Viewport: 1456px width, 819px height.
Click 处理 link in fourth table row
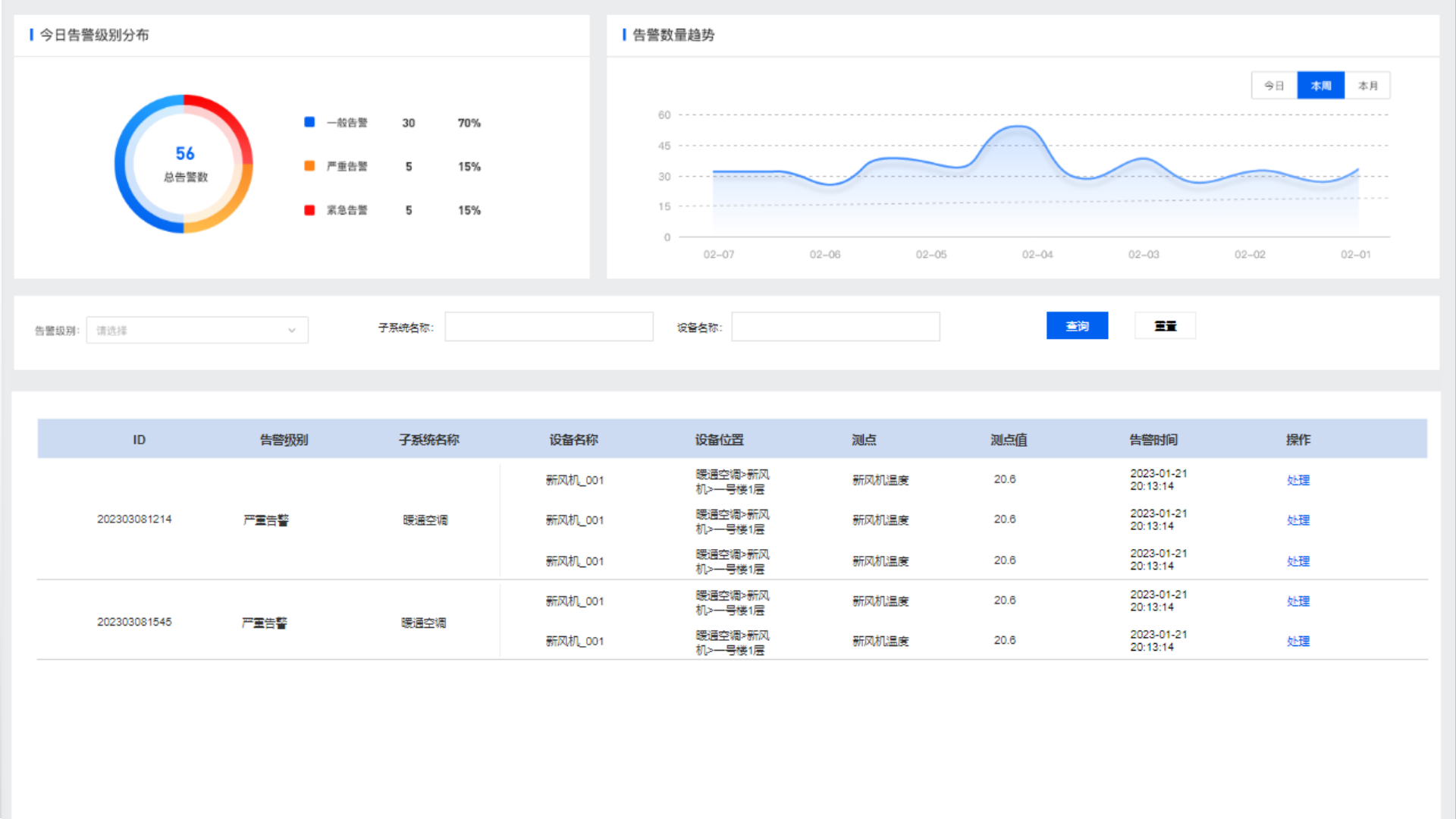(x=1298, y=601)
